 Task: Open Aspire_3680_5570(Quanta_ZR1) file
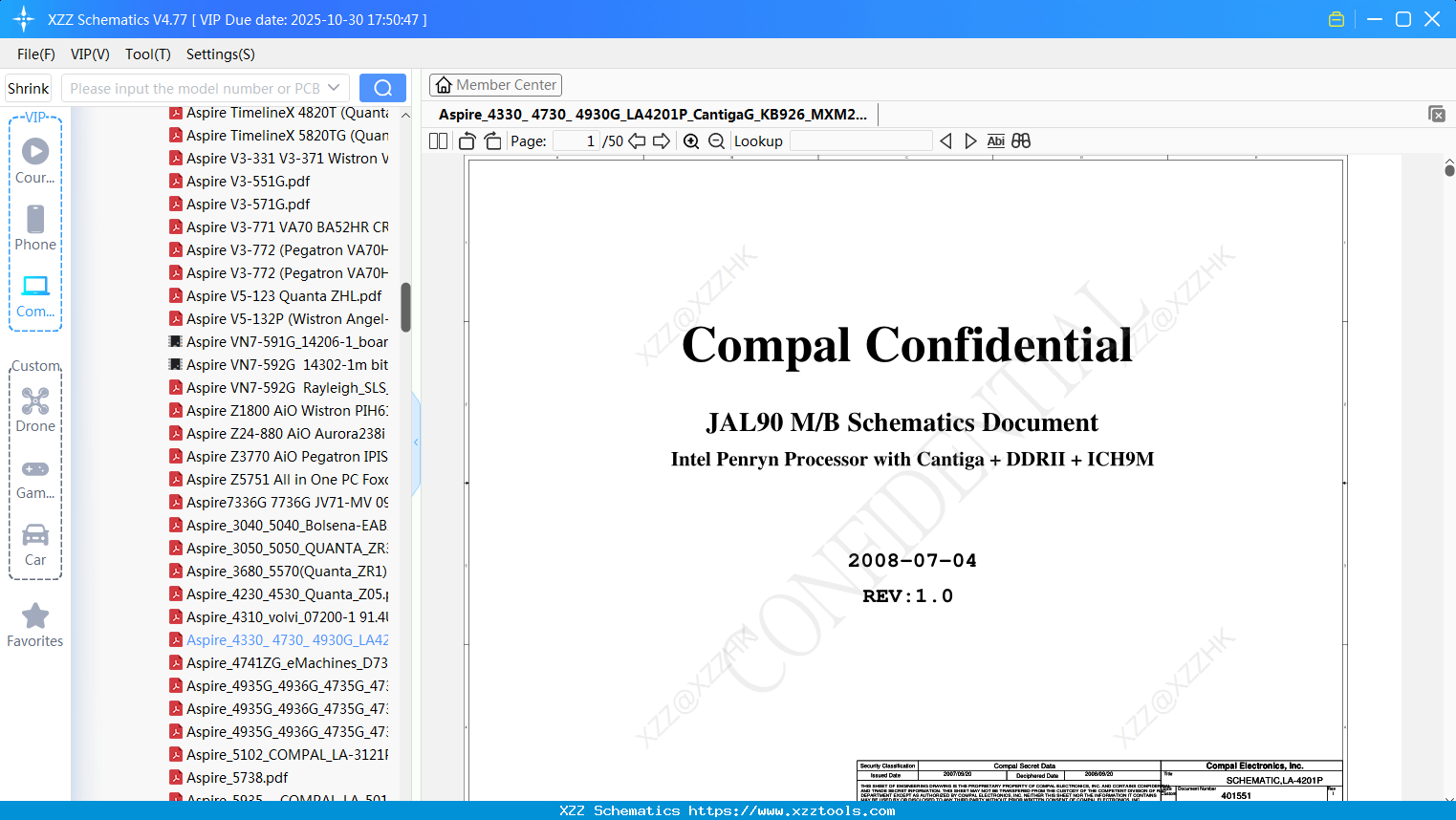pyautogui.click(x=279, y=572)
